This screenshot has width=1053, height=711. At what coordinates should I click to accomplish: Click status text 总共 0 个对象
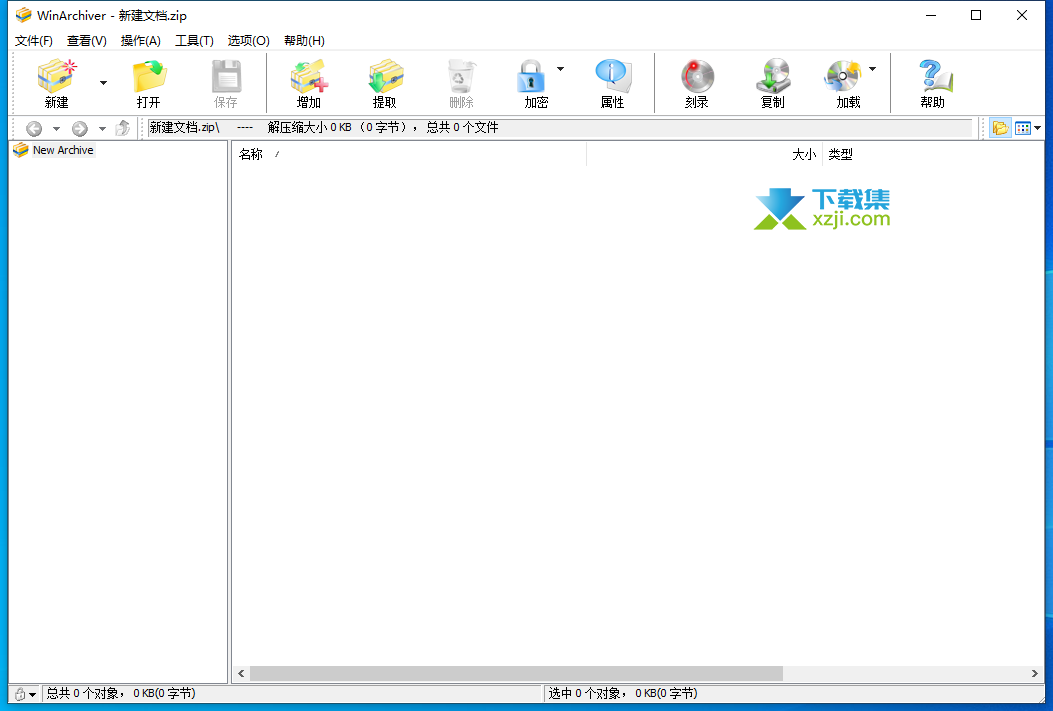click(85, 694)
